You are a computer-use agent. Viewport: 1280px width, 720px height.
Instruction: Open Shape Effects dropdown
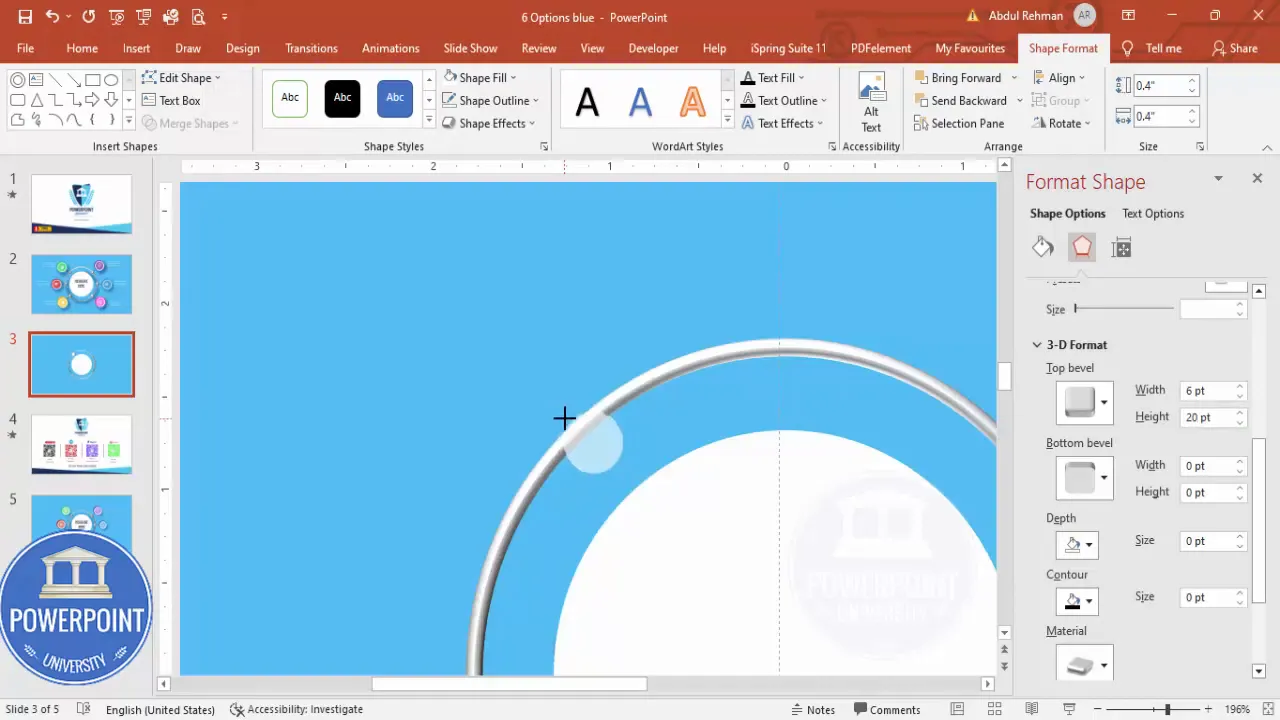click(489, 123)
